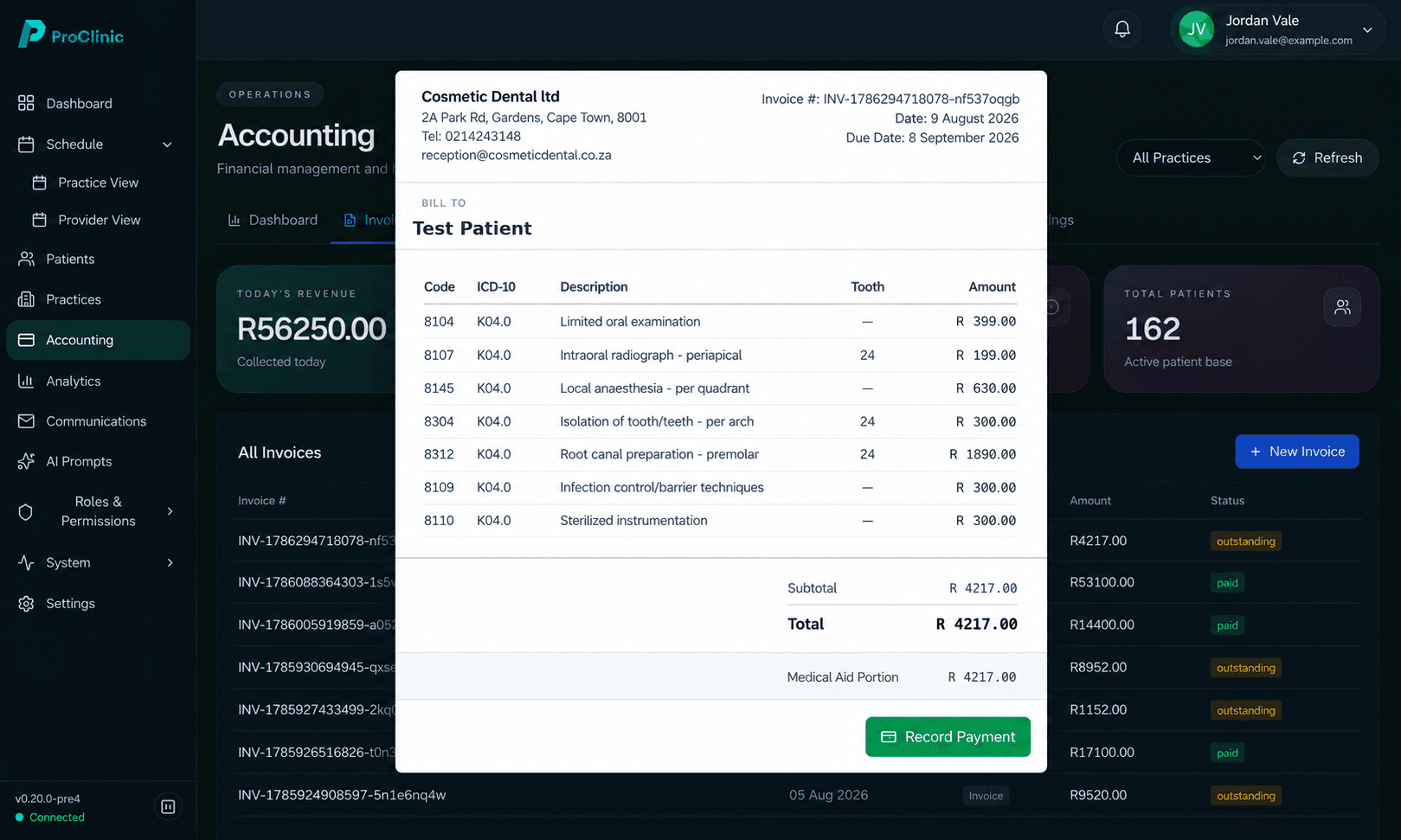1401x840 pixels.
Task: Expand the Schedule menu chevron
Action: pyautogui.click(x=168, y=144)
